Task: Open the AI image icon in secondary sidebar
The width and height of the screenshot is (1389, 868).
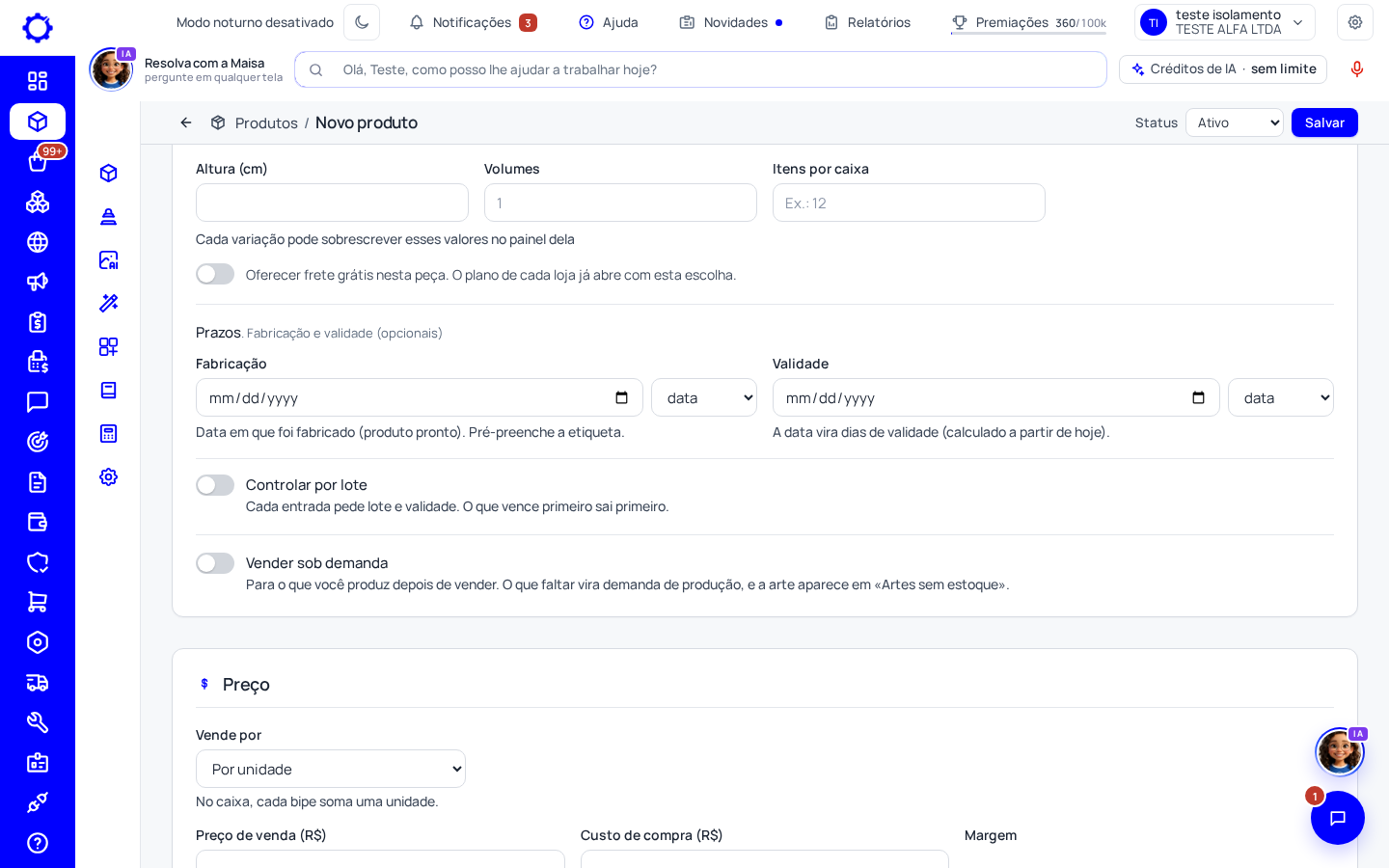Action: pyautogui.click(x=108, y=259)
